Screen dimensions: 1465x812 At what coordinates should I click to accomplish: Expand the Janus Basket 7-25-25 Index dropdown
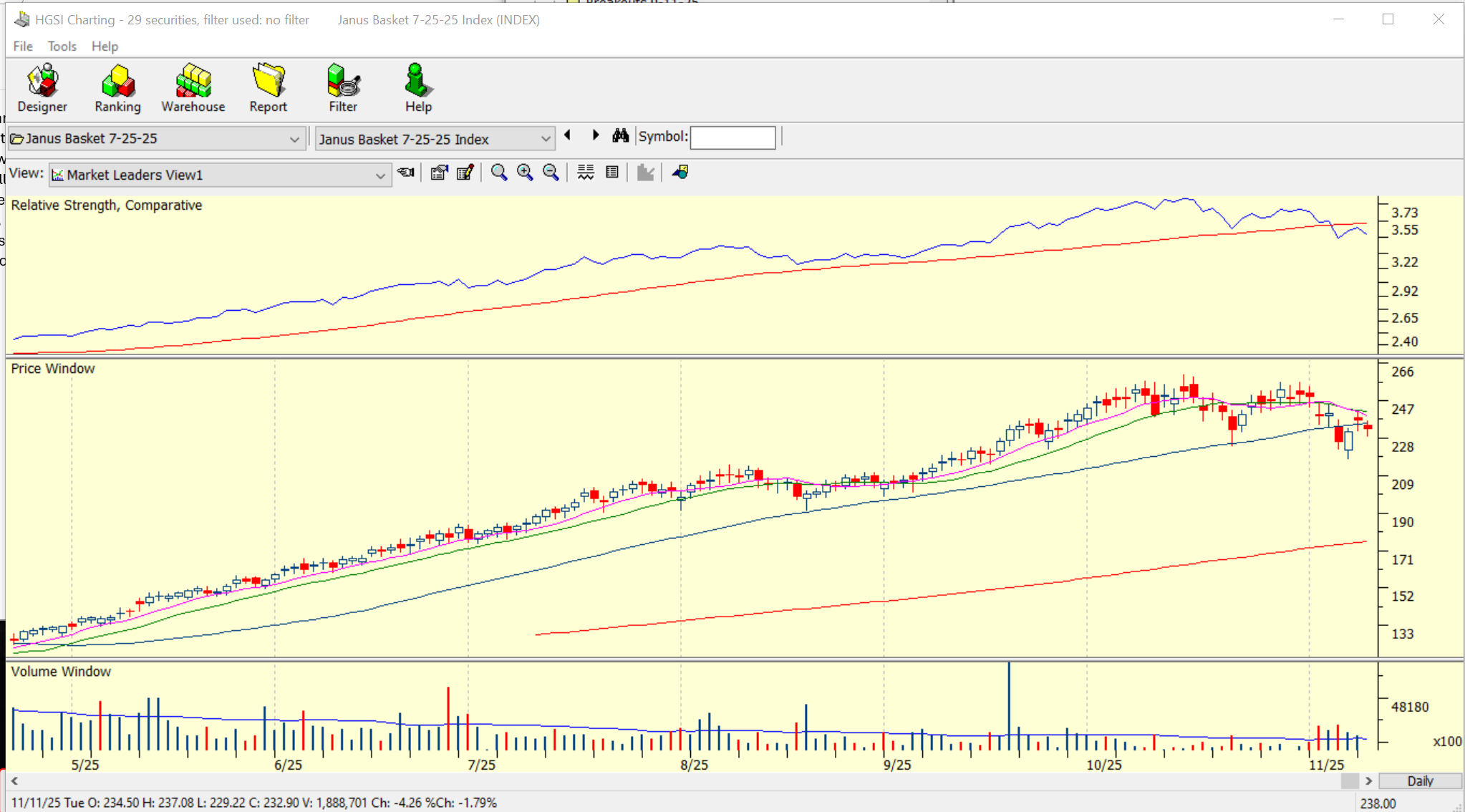point(546,139)
